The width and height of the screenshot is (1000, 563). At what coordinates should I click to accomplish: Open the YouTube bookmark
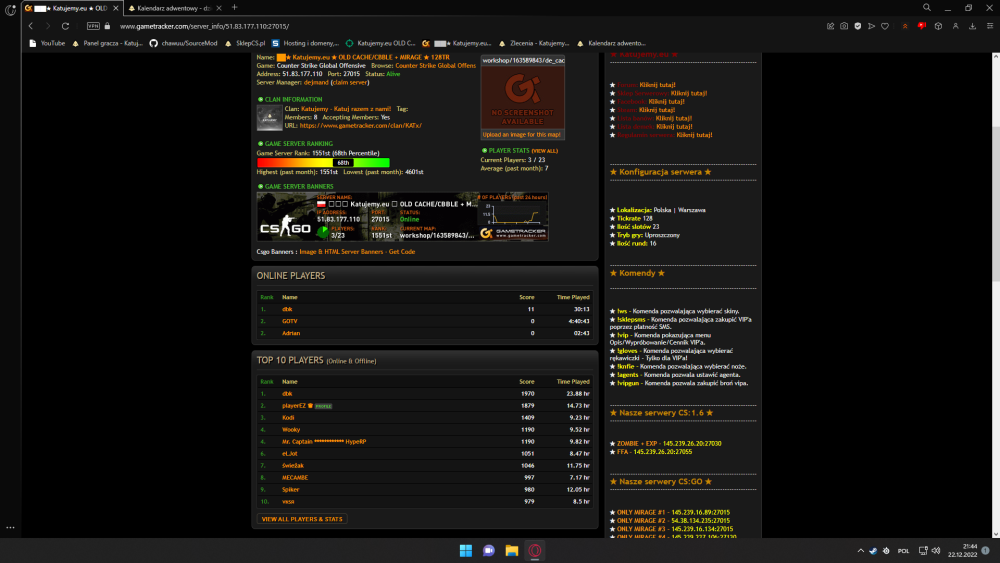pyautogui.click(x=47, y=43)
